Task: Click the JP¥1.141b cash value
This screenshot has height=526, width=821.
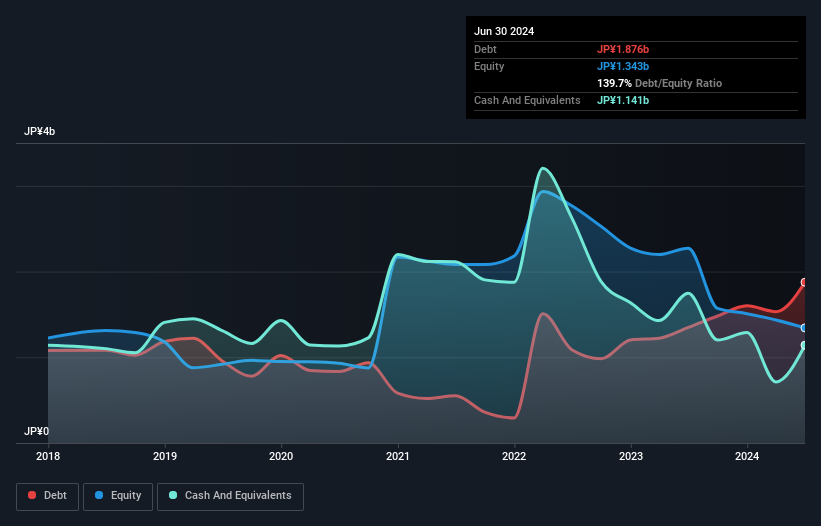Action: click(623, 100)
